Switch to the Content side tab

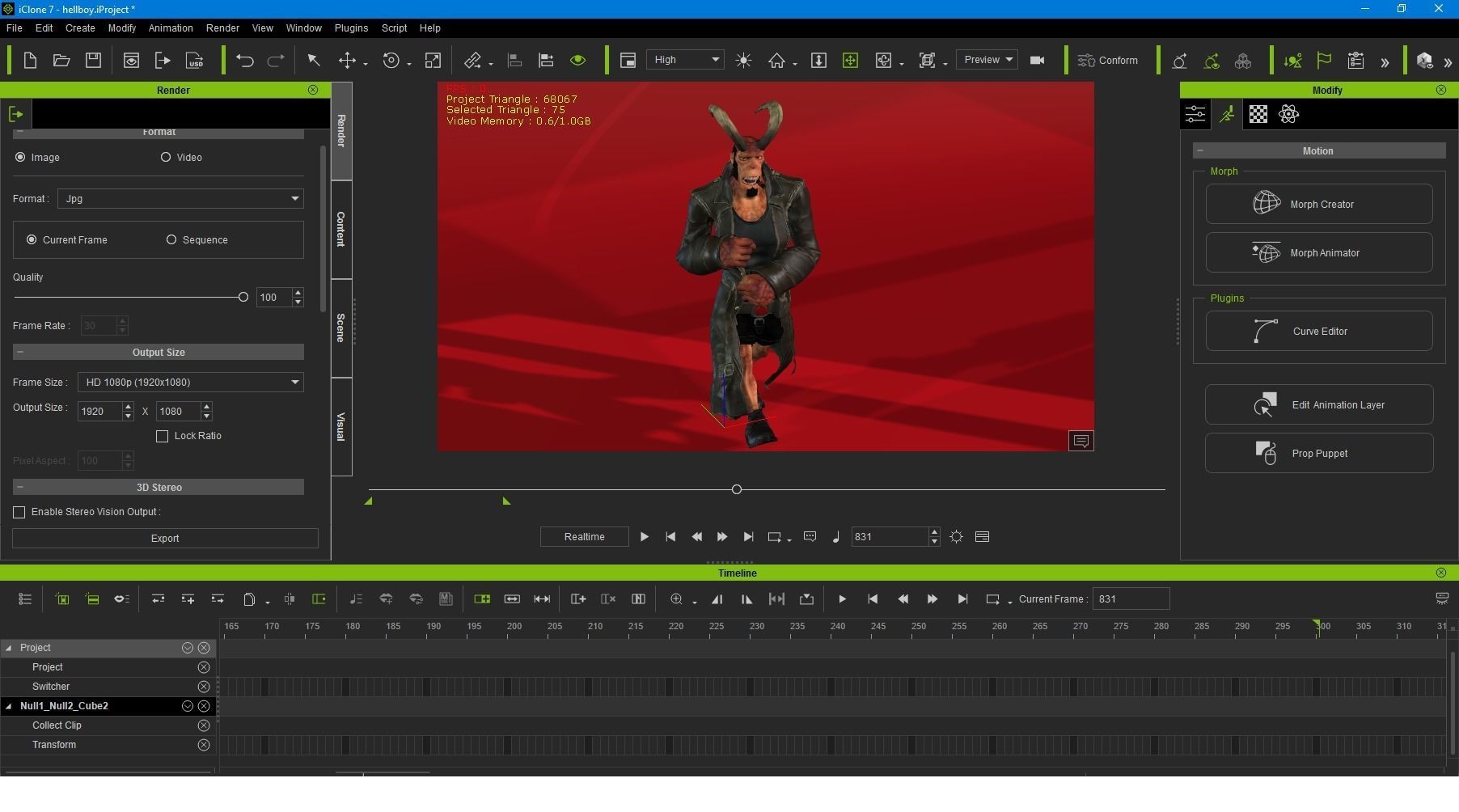pyautogui.click(x=341, y=230)
